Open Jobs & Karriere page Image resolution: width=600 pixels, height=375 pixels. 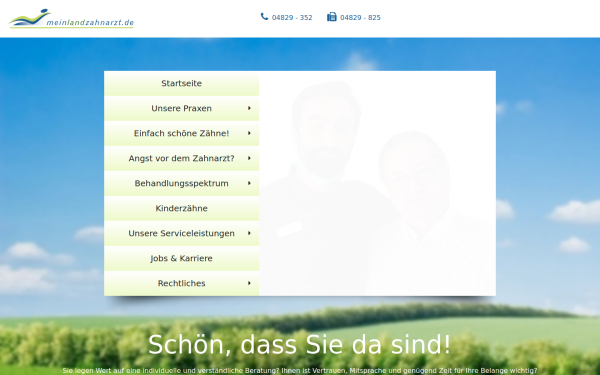pos(181,258)
